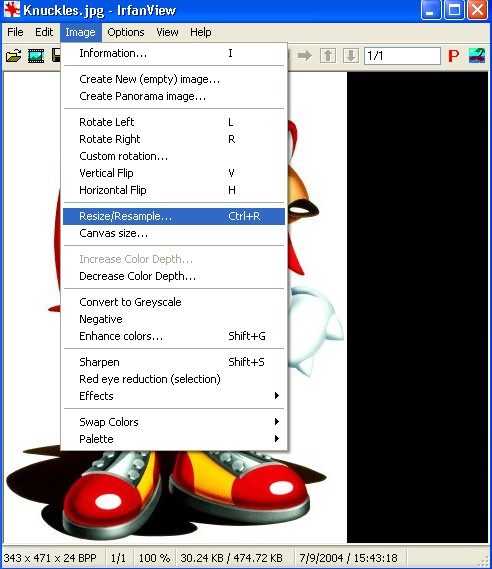Maximize the IrfanView window

tap(454, 10)
